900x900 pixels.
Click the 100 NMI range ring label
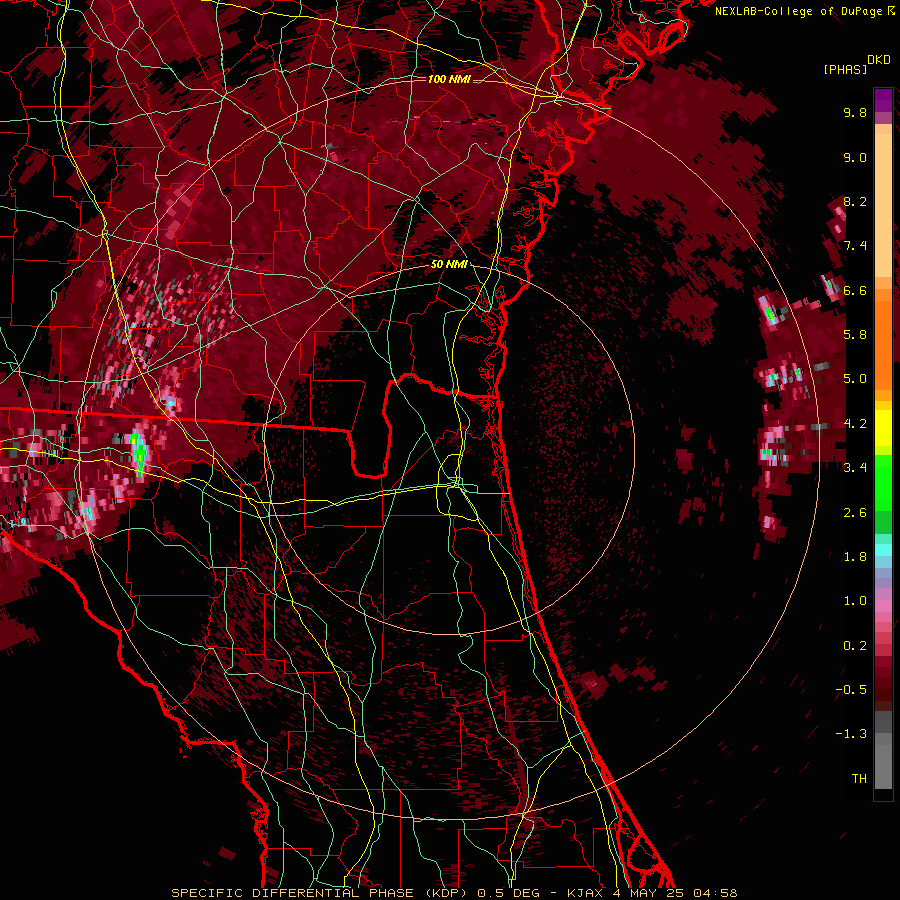[x=449, y=79]
